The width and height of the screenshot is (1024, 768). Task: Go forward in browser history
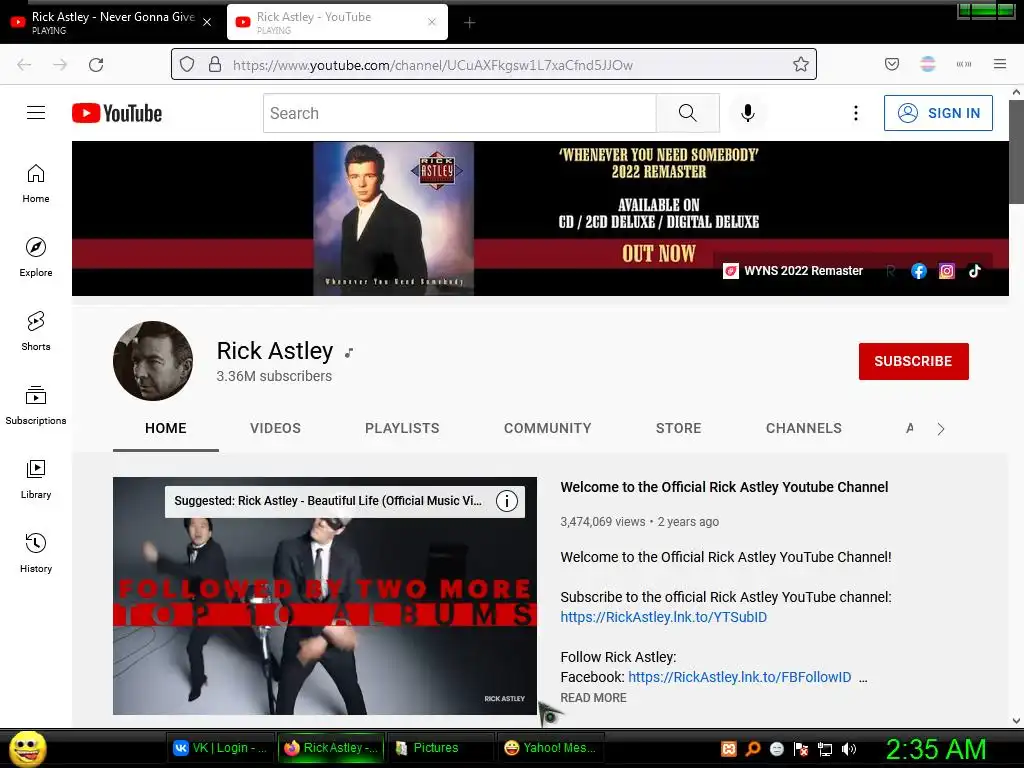click(60, 65)
